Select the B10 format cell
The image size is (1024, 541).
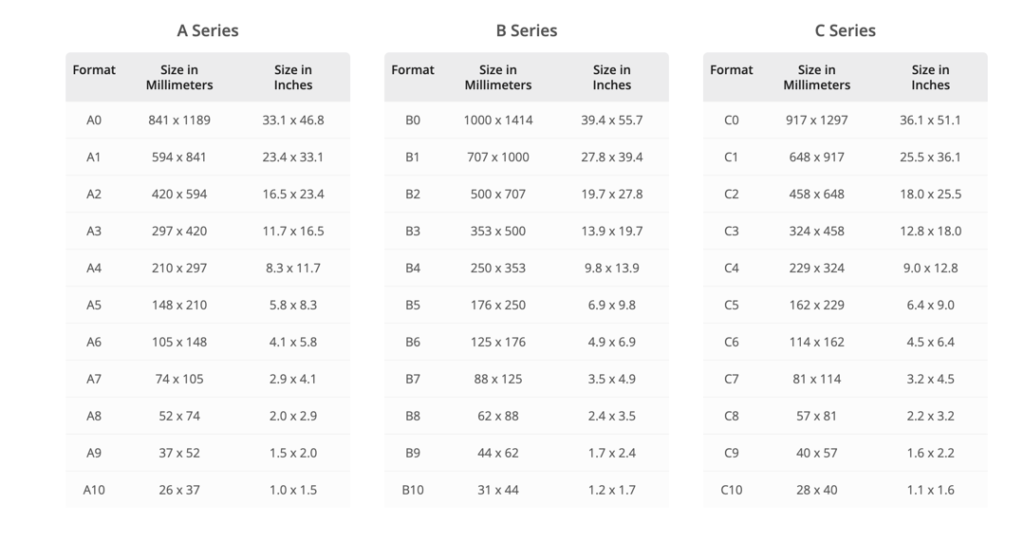[x=413, y=490]
